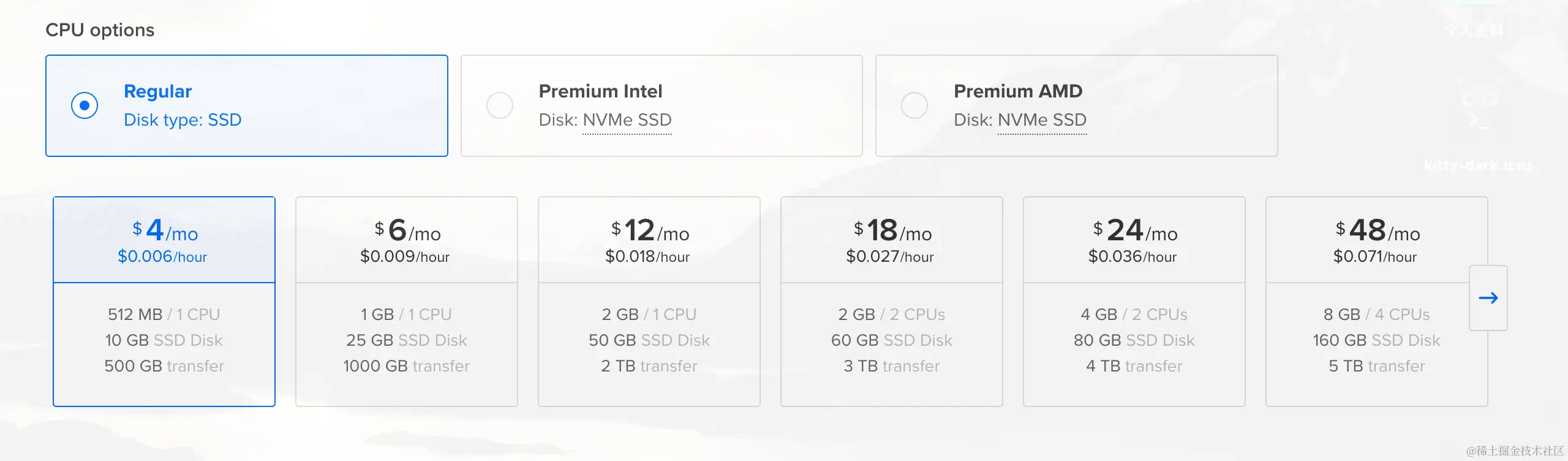Click the $0.027/hour price text
This screenshot has width=1568, height=461.
tap(890, 257)
